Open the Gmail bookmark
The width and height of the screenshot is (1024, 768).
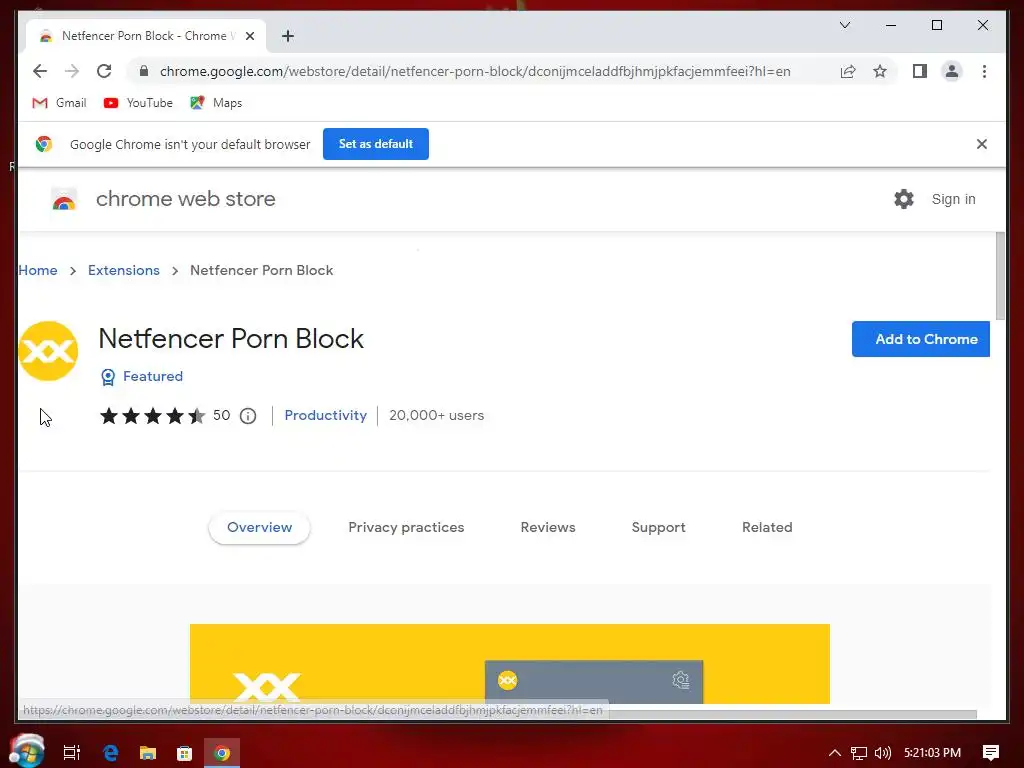tap(59, 103)
